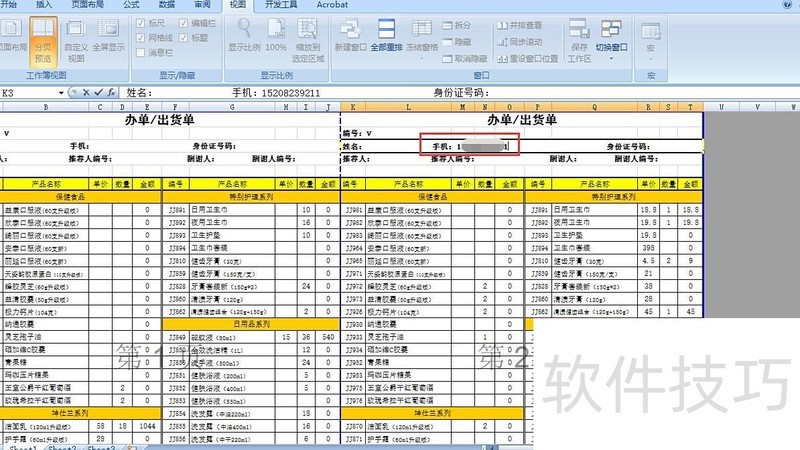Open the 插入 Insert ribbon tab

click(x=44, y=5)
